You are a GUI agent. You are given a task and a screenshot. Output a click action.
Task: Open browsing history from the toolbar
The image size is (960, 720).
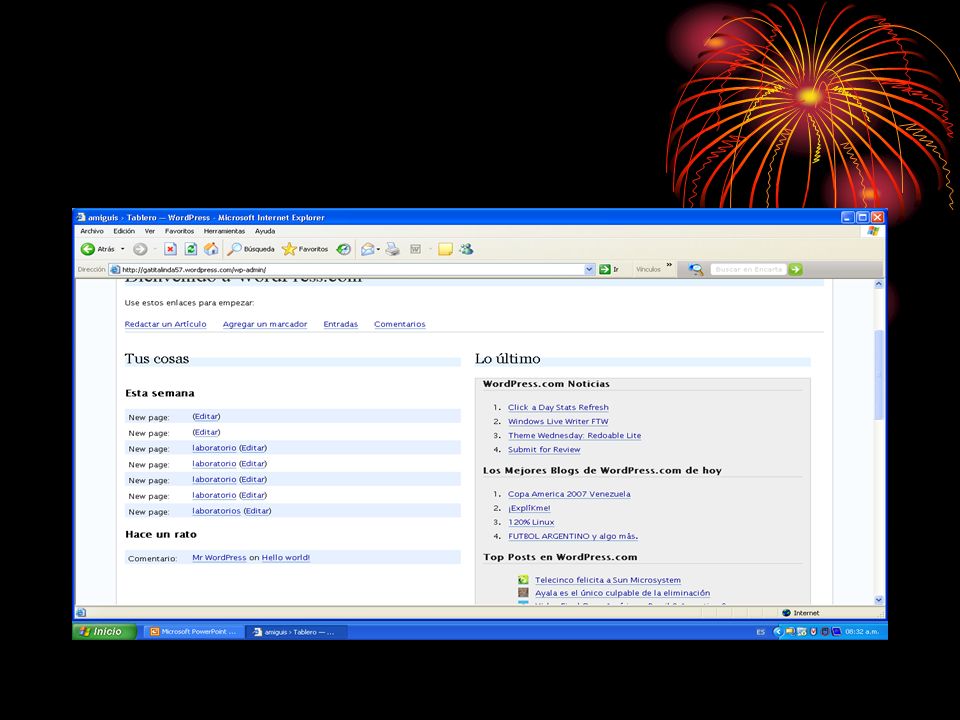point(343,249)
